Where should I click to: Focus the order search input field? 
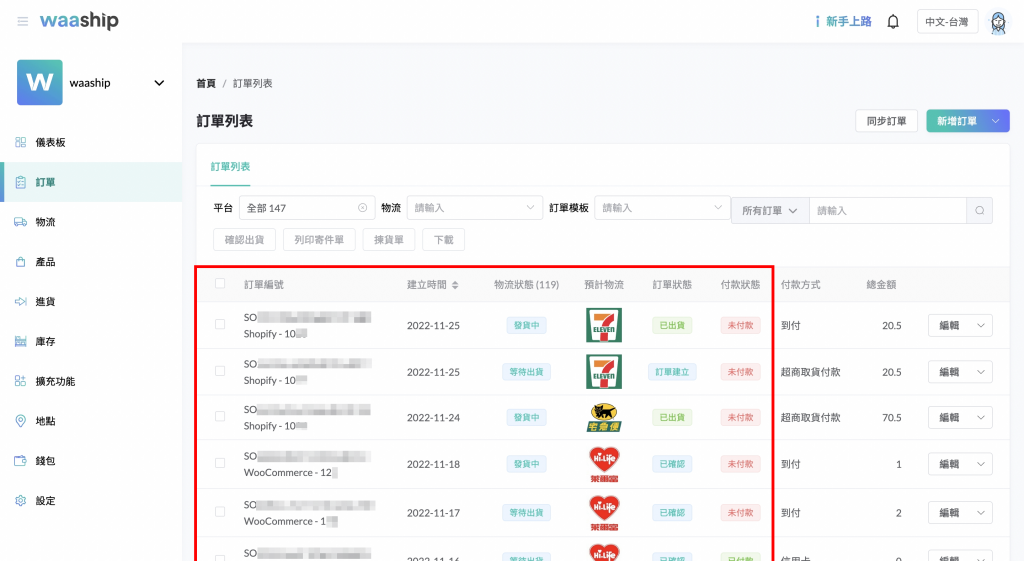point(887,210)
